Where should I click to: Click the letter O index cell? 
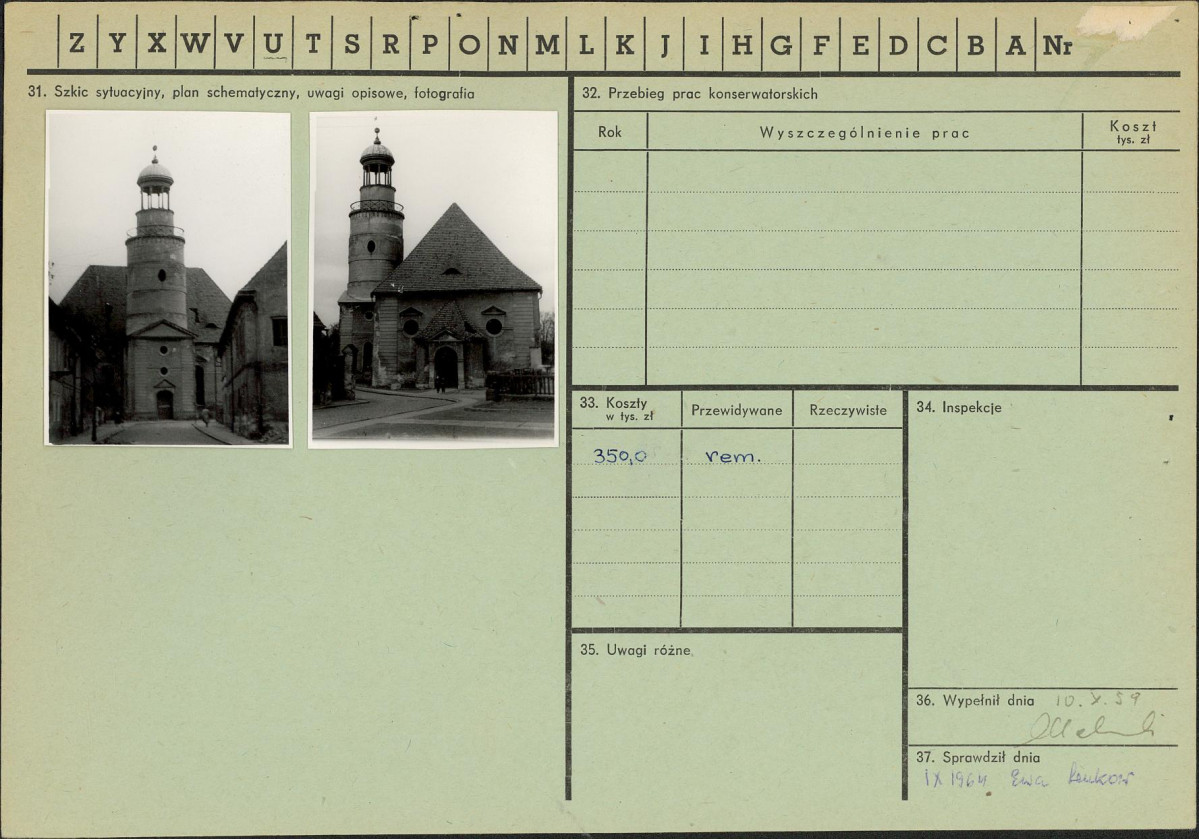pos(469,44)
